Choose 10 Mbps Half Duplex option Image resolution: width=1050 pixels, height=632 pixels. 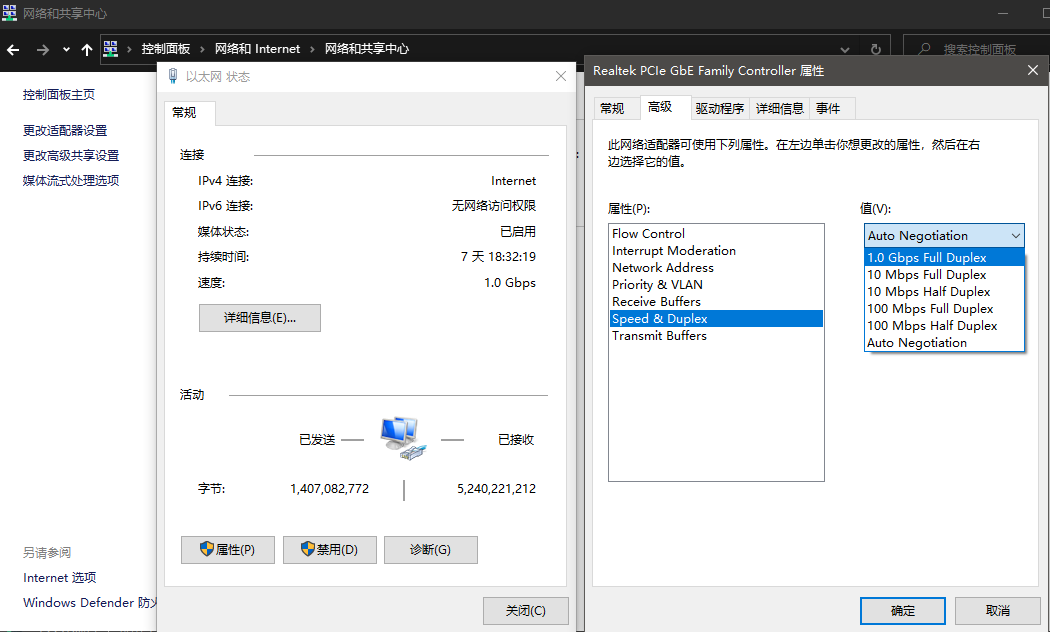pos(944,292)
